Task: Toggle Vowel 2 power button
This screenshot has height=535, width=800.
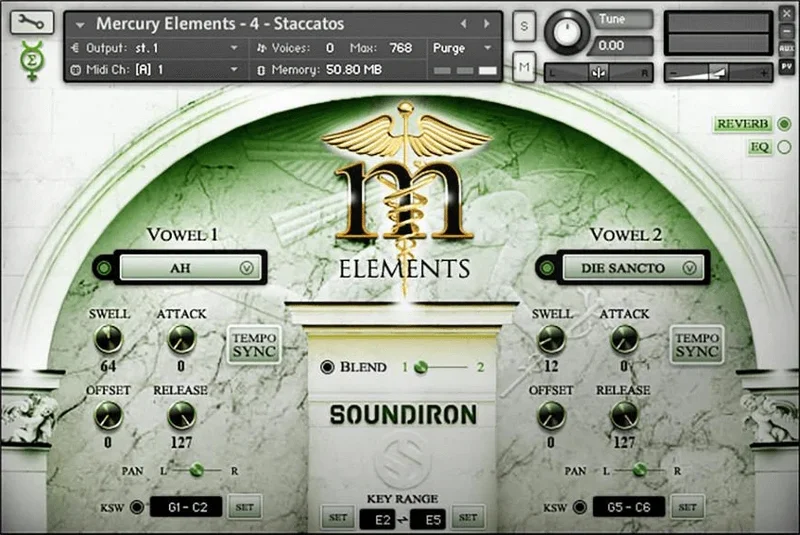Action: coord(547,268)
